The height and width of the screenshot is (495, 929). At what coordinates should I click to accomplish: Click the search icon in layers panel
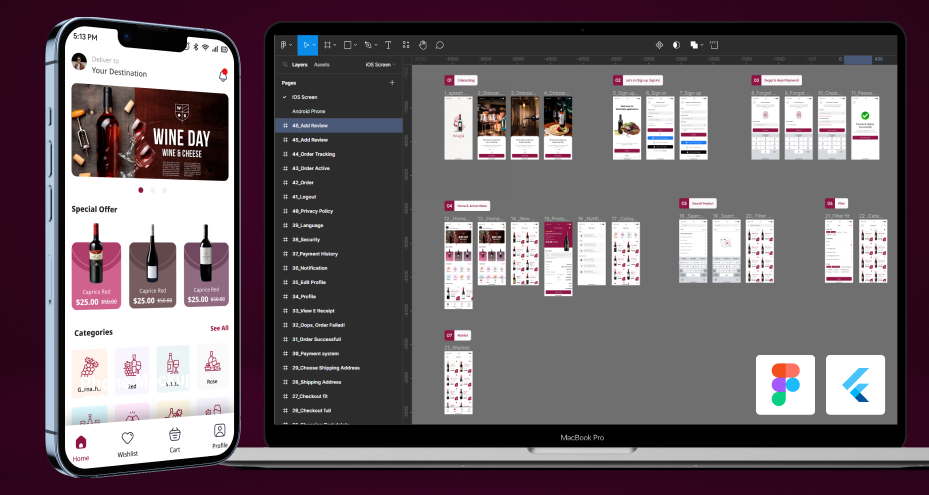(284, 64)
